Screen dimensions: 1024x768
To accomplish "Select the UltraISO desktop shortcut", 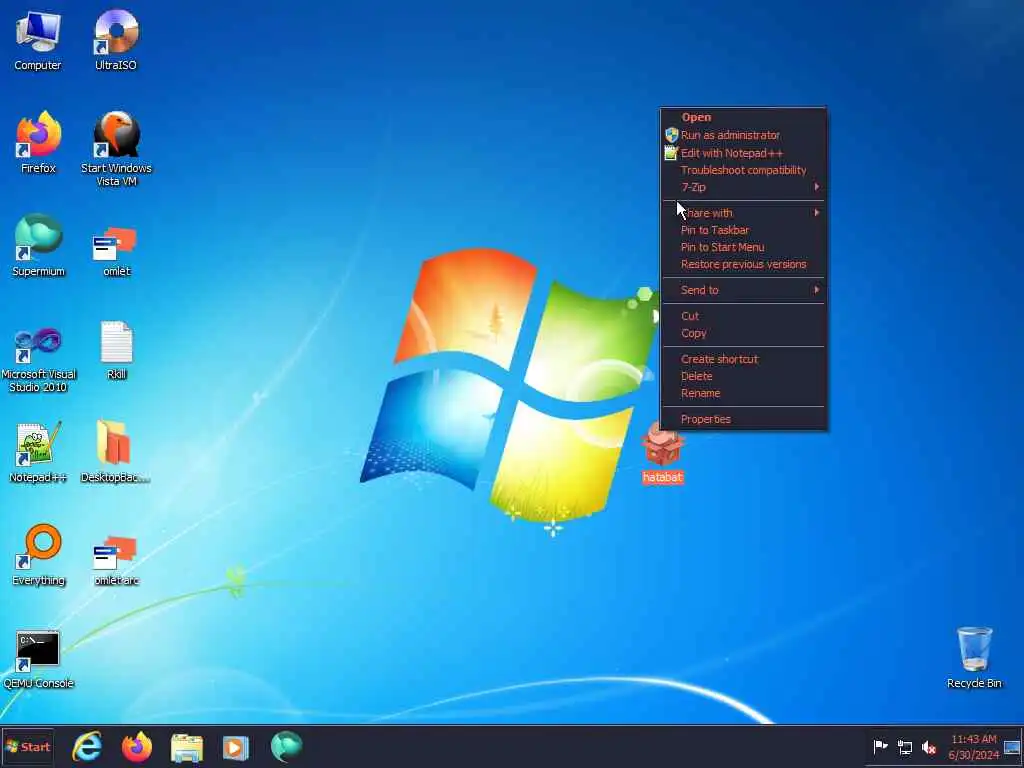I will [x=116, y=40].
